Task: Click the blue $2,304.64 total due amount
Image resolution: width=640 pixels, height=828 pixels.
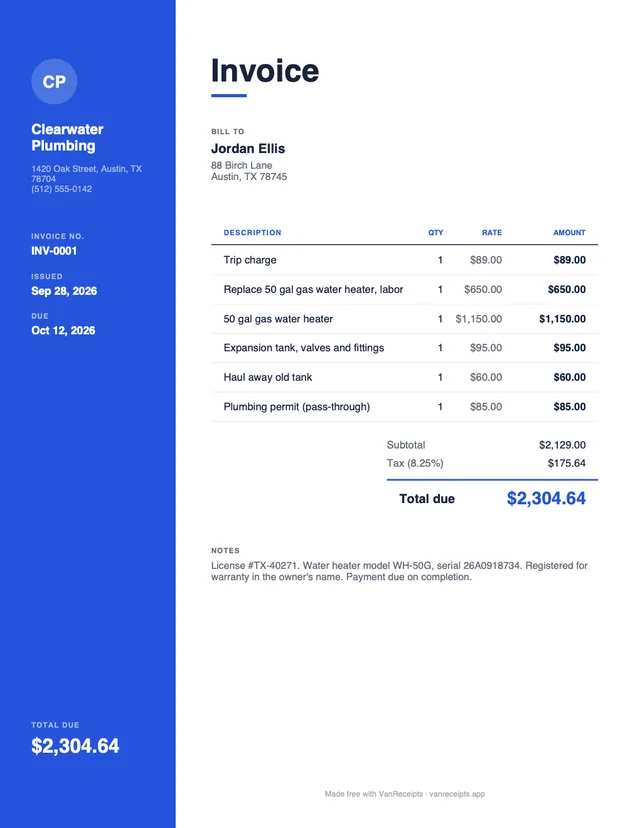Action: point(546,498)
